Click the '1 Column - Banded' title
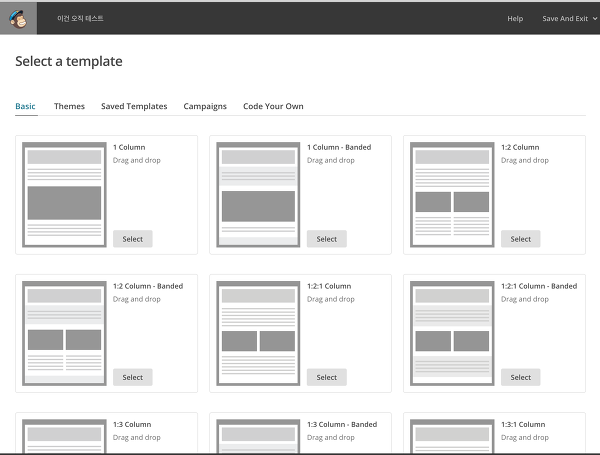The width and height of the screenshot is (600, 455). (339, 147)
